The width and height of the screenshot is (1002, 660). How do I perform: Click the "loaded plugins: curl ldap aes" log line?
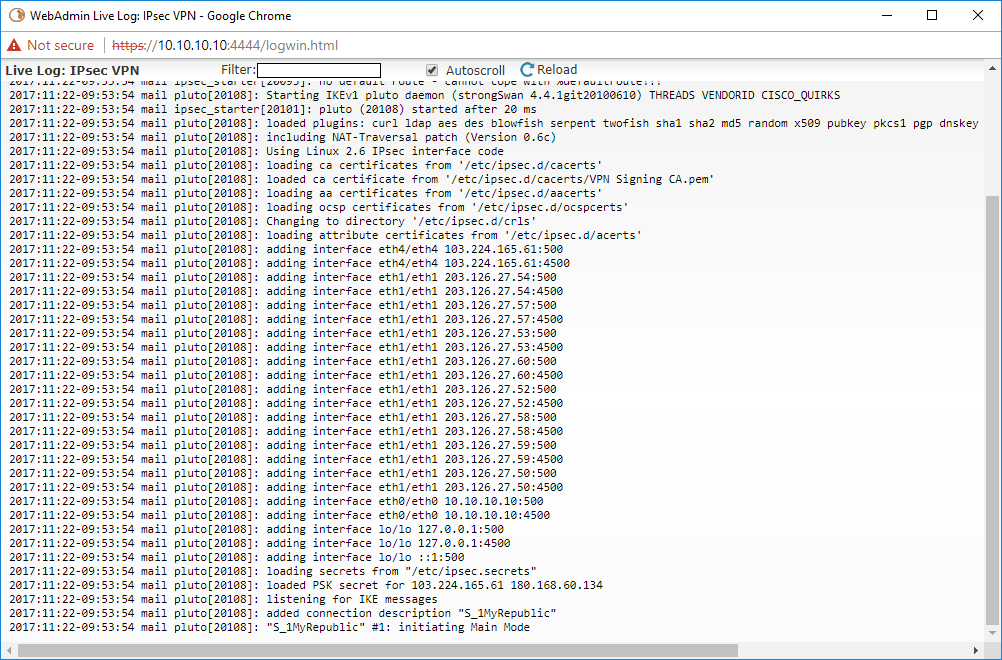point(493,123)
